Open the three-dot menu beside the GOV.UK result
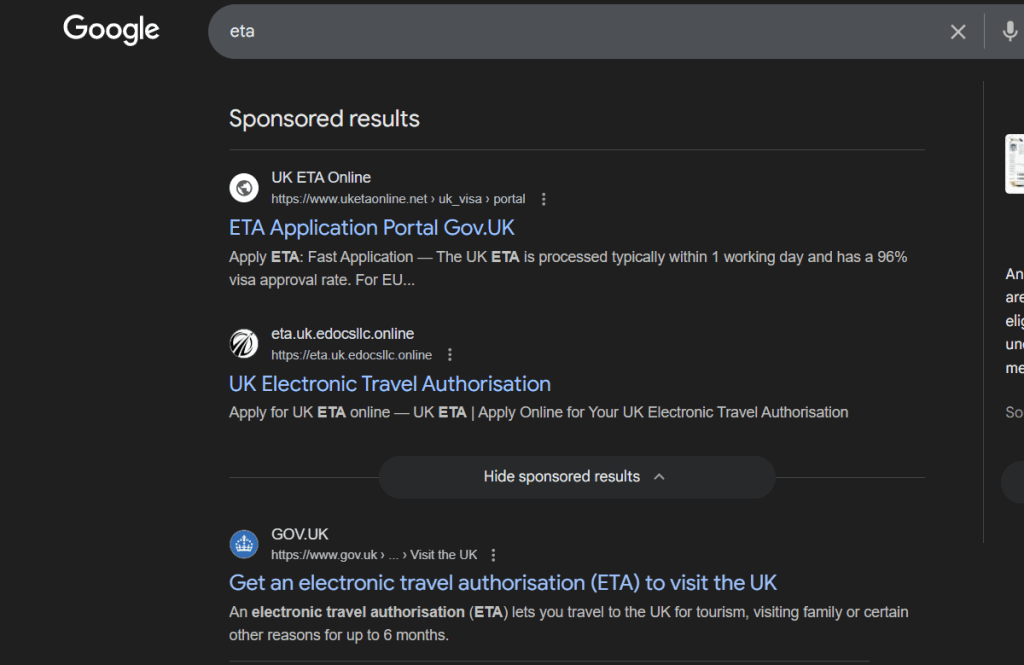This screenshot has height=665, width=1024. point(493,555)
